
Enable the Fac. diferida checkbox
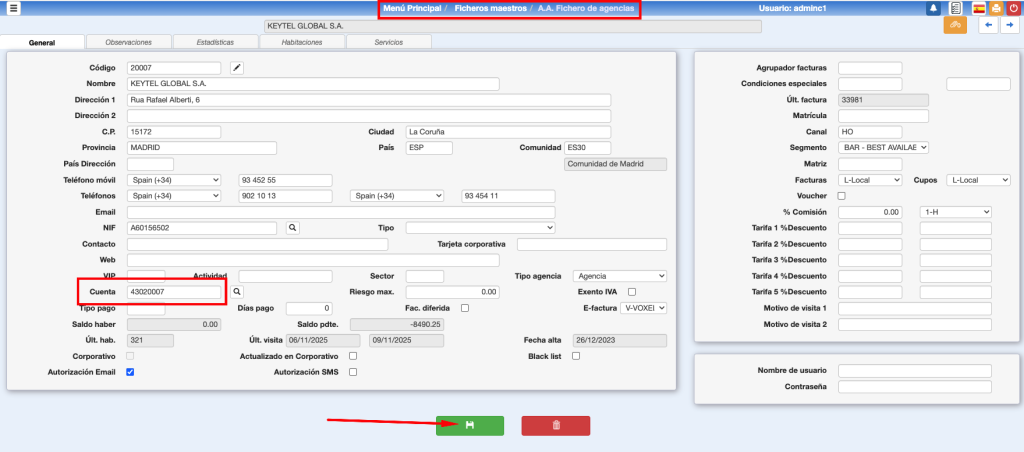tap(465, 308)
